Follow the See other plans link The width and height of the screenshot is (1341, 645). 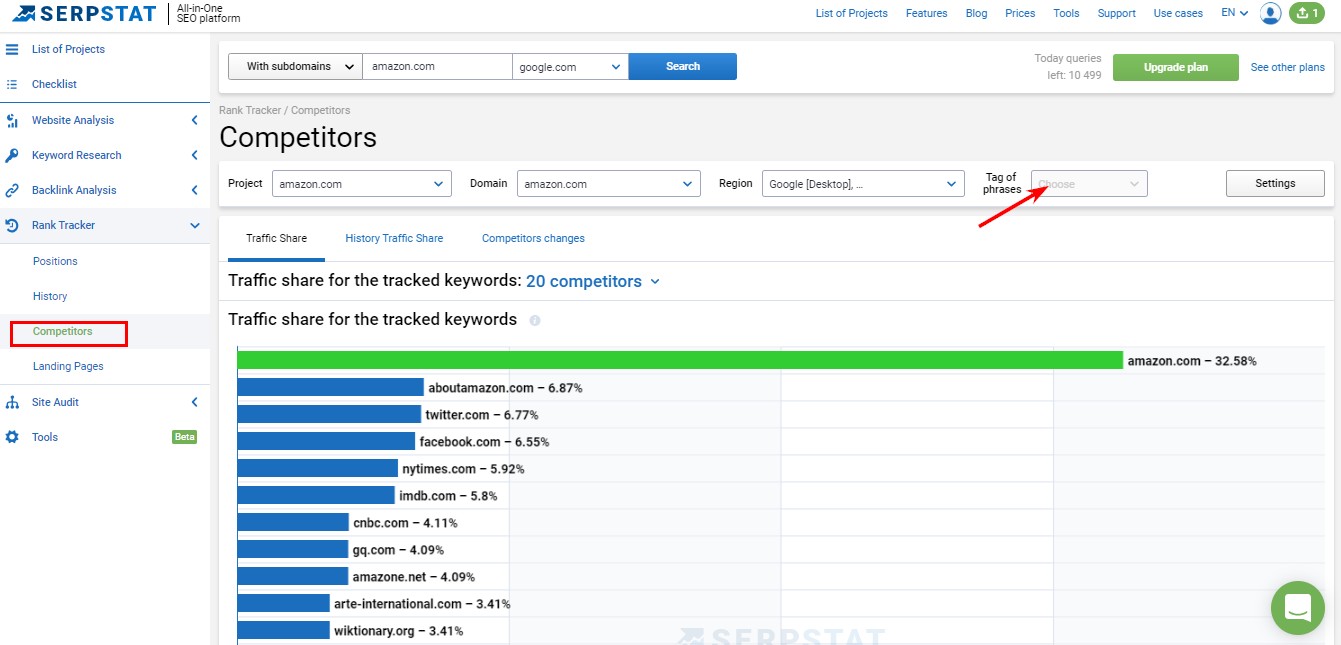point(1288,67)
